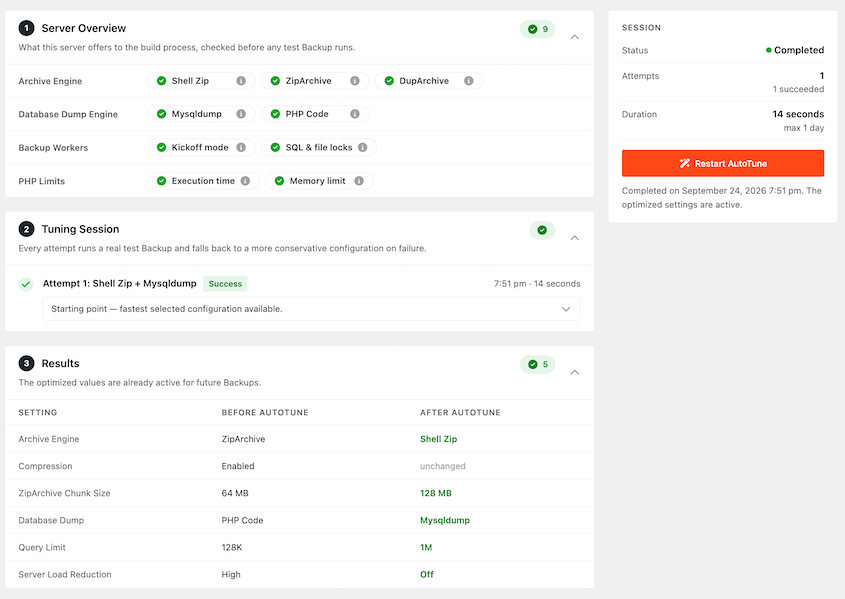Click the Success label on Attempt 1
Image resolution: width=845 pixels, height=599 pixels.
(225, 284)
